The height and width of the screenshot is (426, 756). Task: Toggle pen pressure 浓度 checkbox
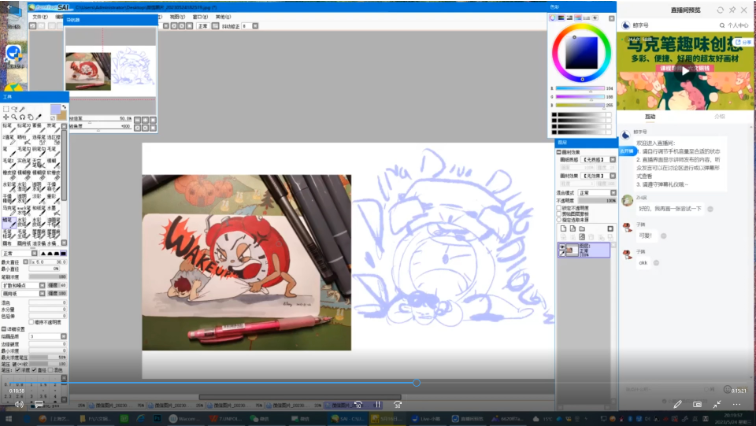click(x=18, y=370)
